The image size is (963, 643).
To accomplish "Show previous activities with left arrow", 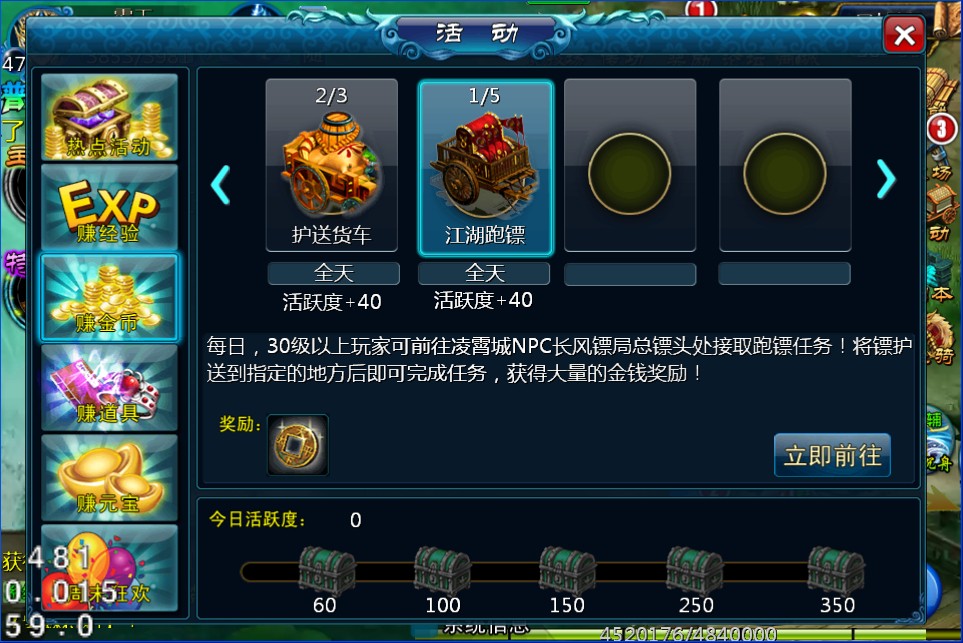I will point(220,184).
